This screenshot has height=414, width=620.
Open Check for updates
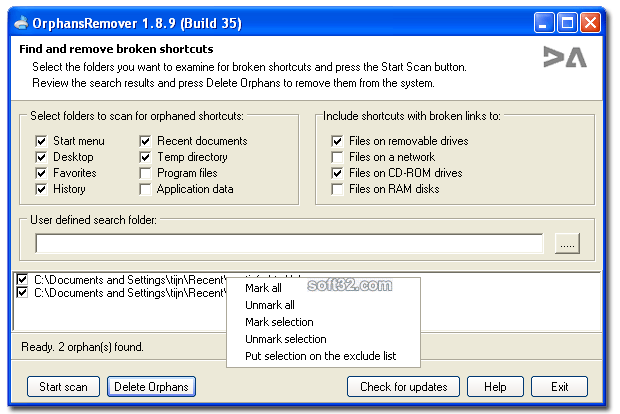tap(403, 386)
